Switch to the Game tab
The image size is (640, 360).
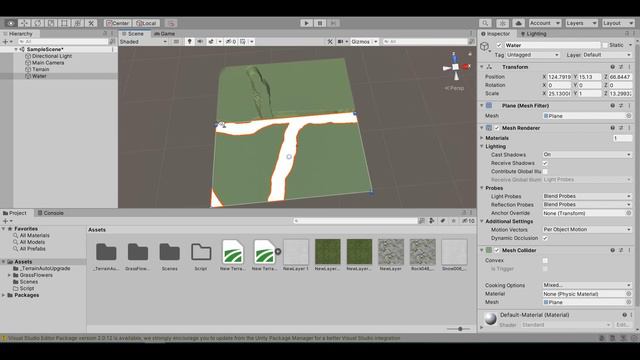pos(164,33)
